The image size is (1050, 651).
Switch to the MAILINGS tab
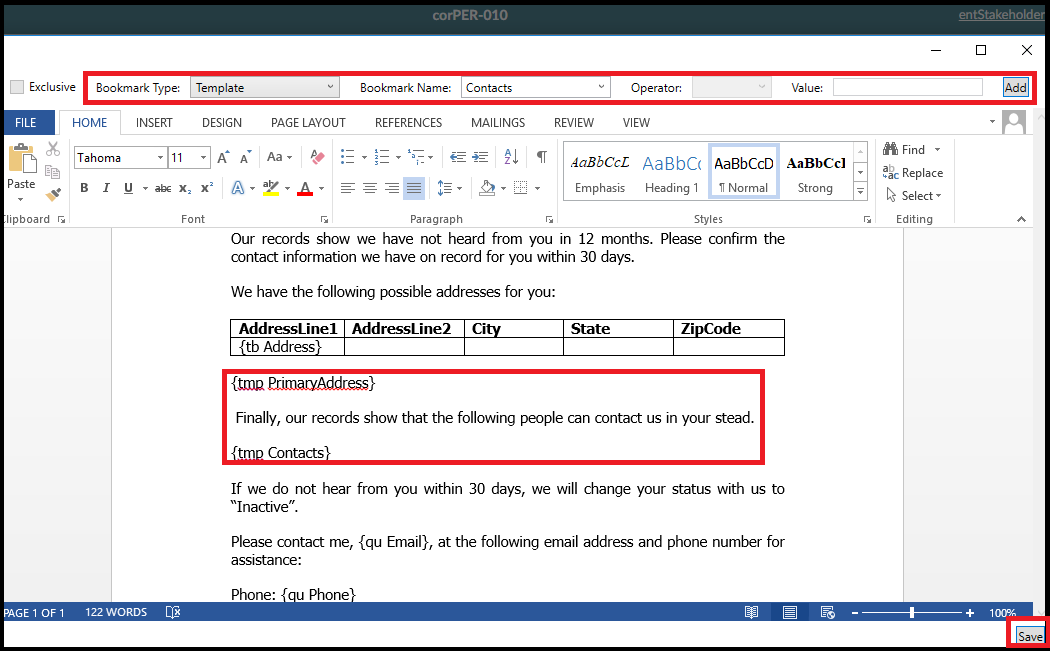point(498,123)
